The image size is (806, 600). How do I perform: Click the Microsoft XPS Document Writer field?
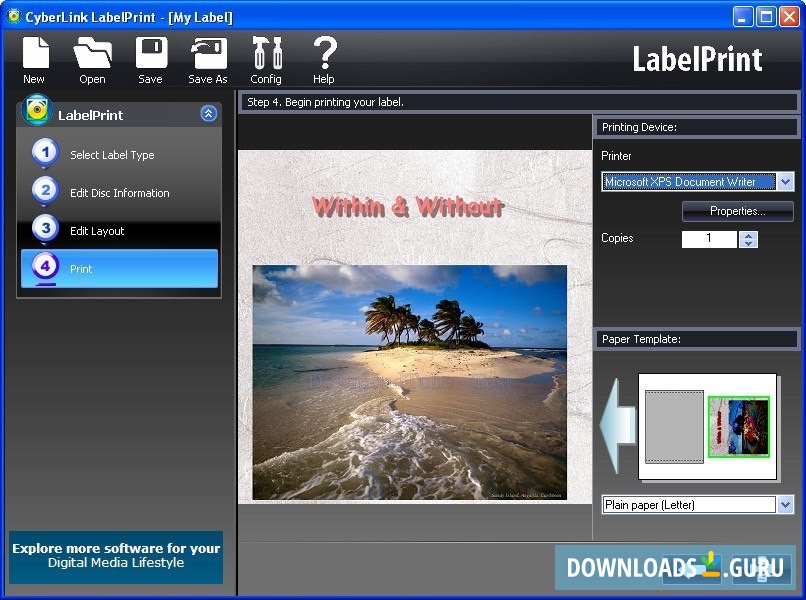[689, 181]
